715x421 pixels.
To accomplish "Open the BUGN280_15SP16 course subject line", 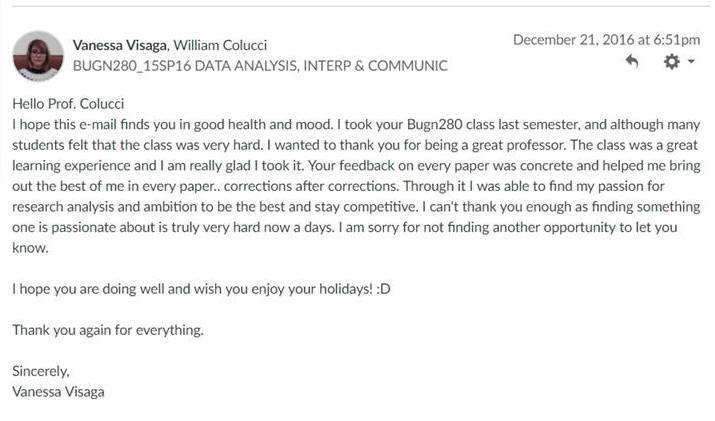I will [x=260, y=66].
